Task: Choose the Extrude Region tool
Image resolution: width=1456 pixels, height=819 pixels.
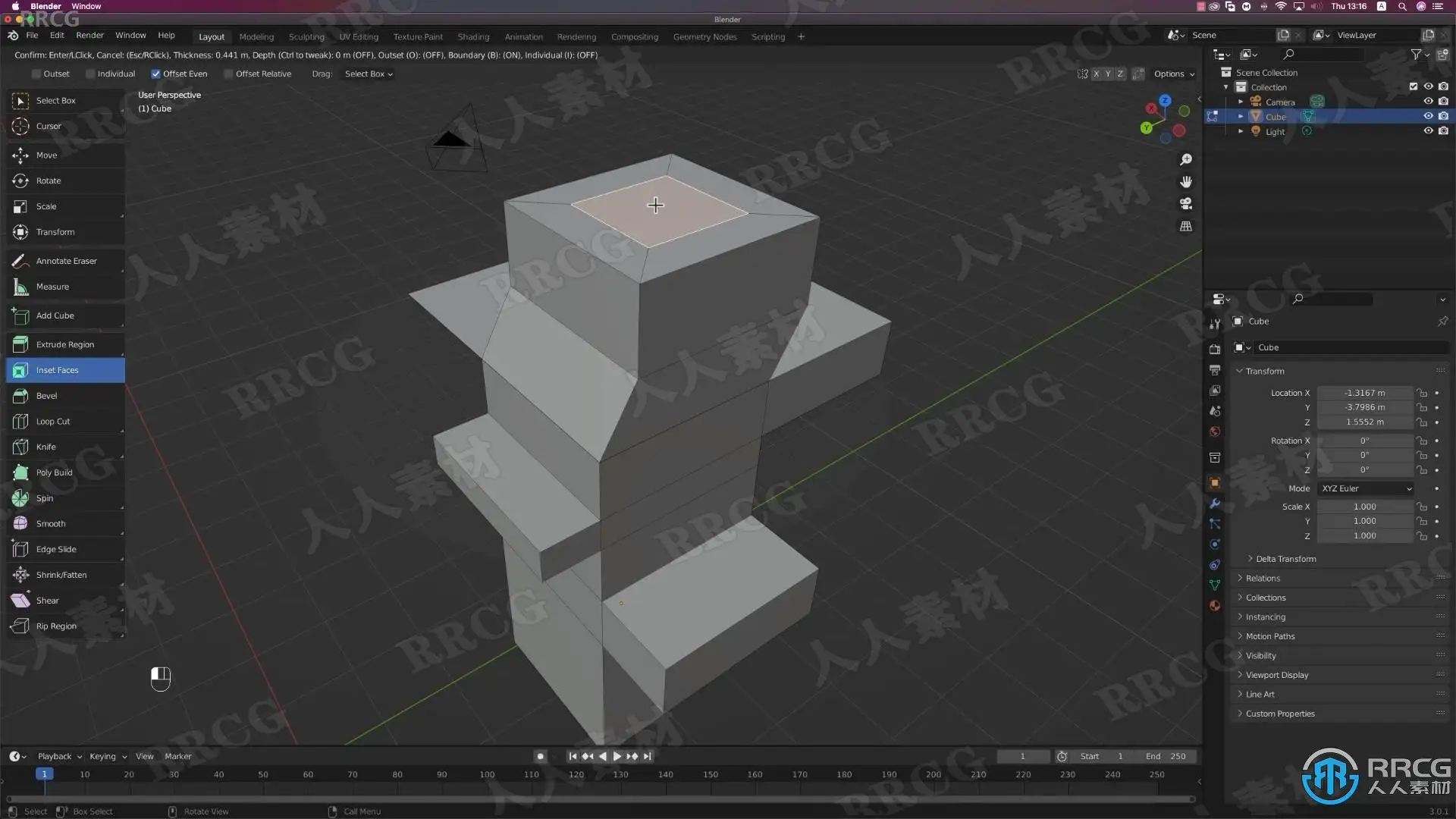Action: (x=65, y=345)
